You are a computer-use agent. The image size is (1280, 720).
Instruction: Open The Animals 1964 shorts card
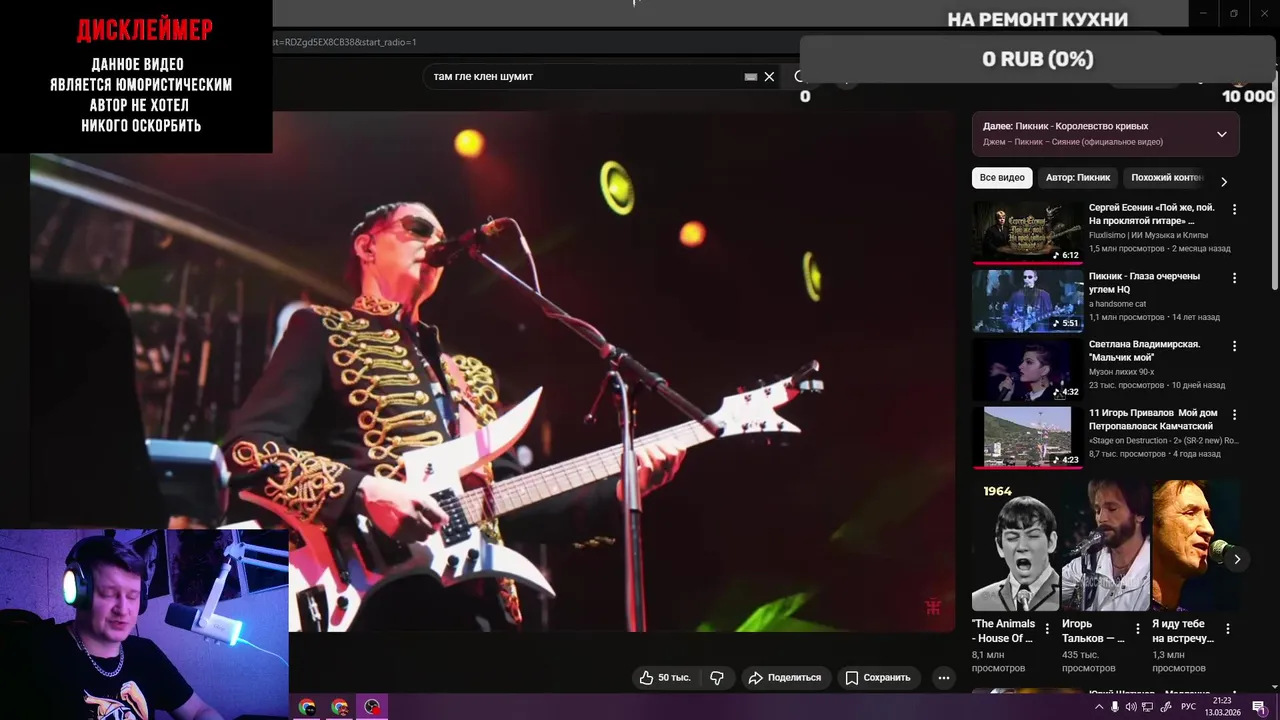[1015, 545]
